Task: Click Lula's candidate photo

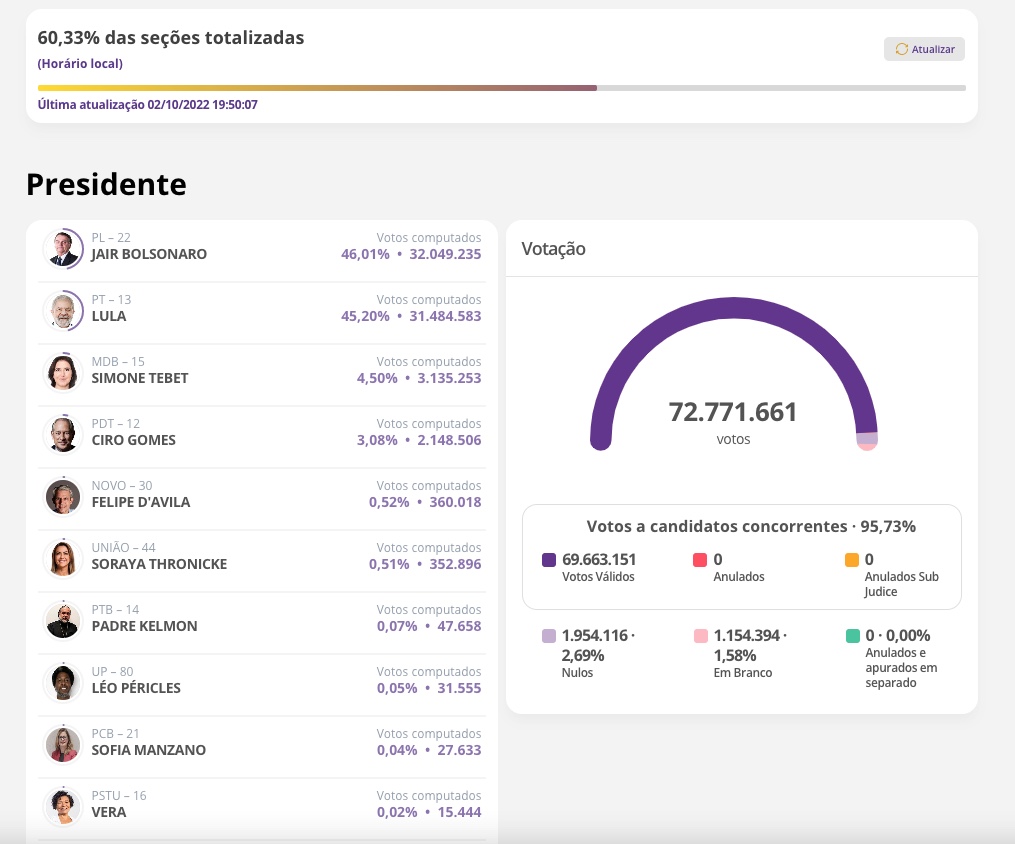Action: click(x=62, y=310)
